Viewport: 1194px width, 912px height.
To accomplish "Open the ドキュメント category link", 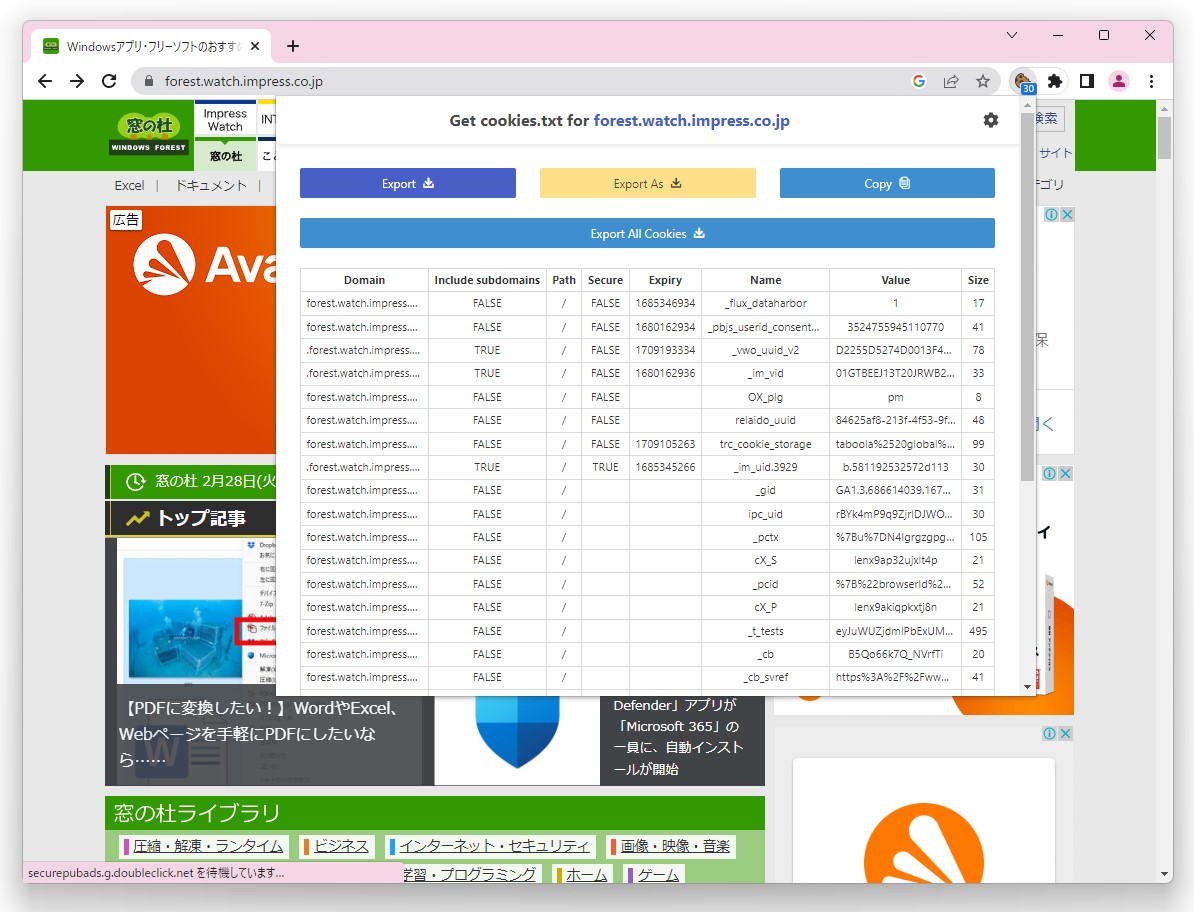I will [x=211, y=185].
